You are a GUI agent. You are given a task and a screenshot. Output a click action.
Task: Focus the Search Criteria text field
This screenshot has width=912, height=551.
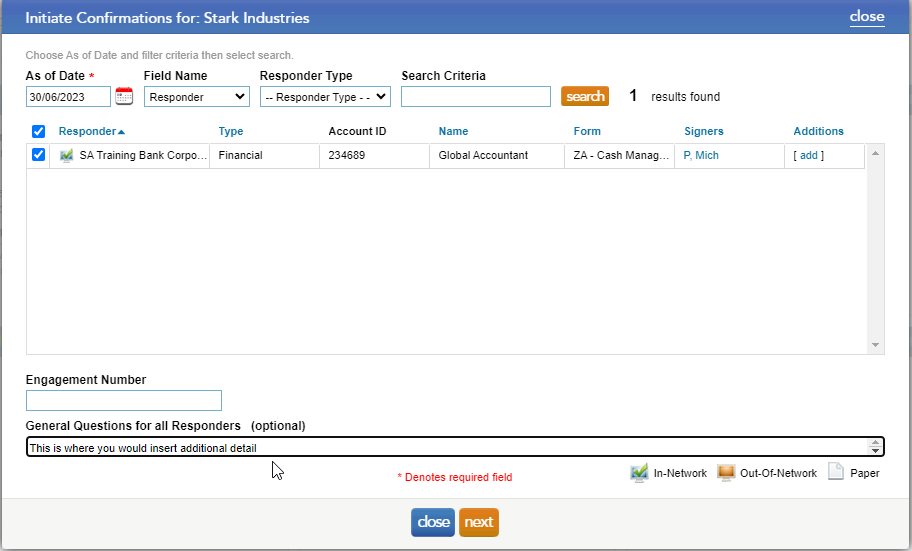coord(476,97)
